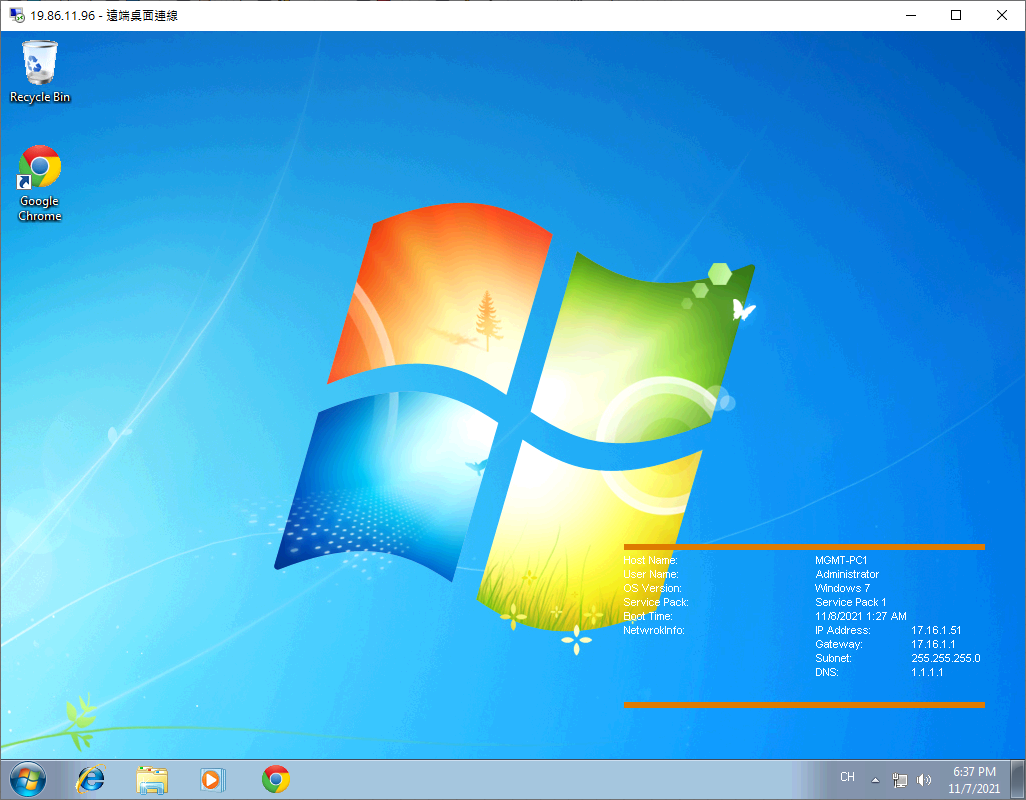Click the network icon in the system tray
This screenshot has height=800, width=1026.
pyautogui.click(x=899, y=780)
